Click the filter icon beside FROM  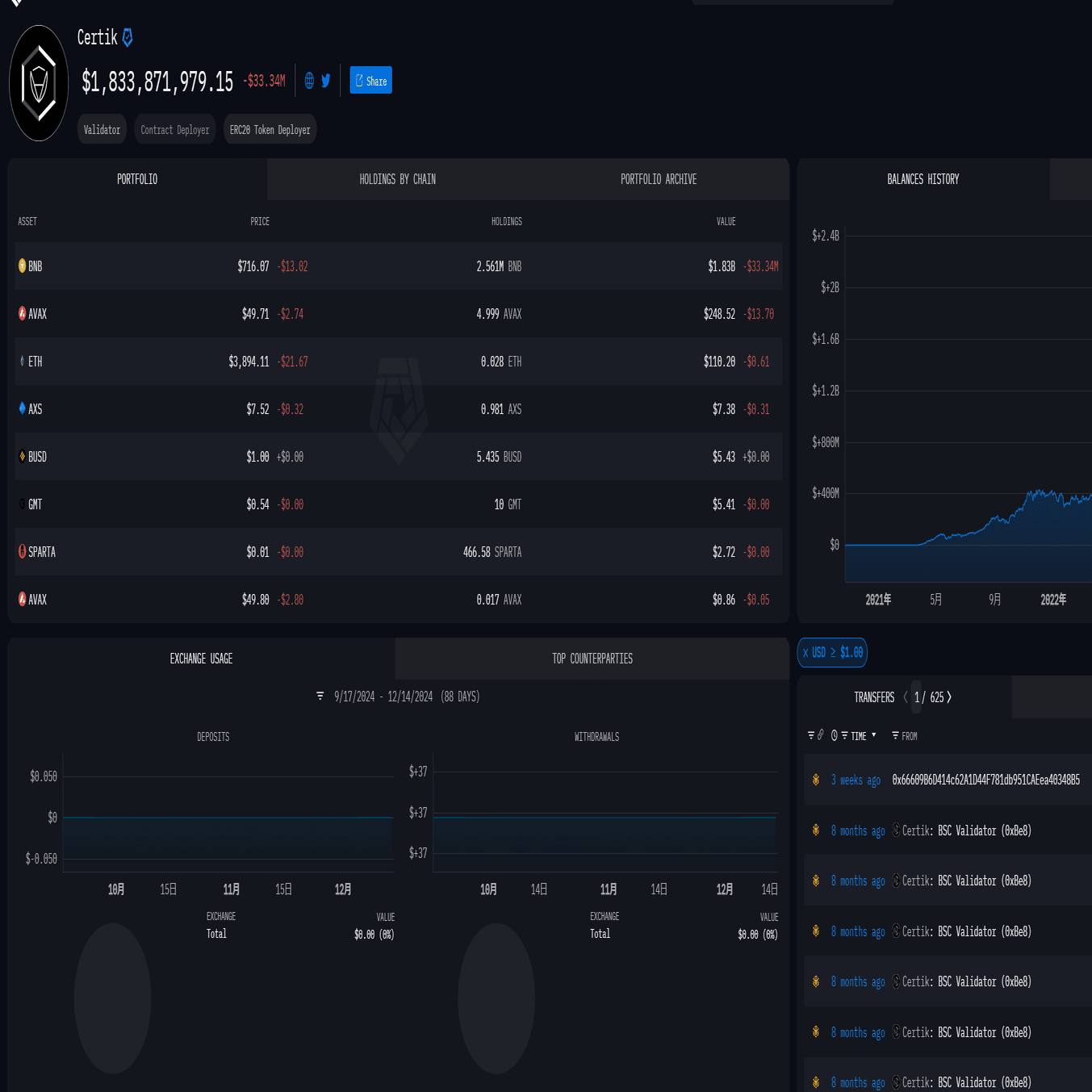pyautogui.click(x=895, y=735)
